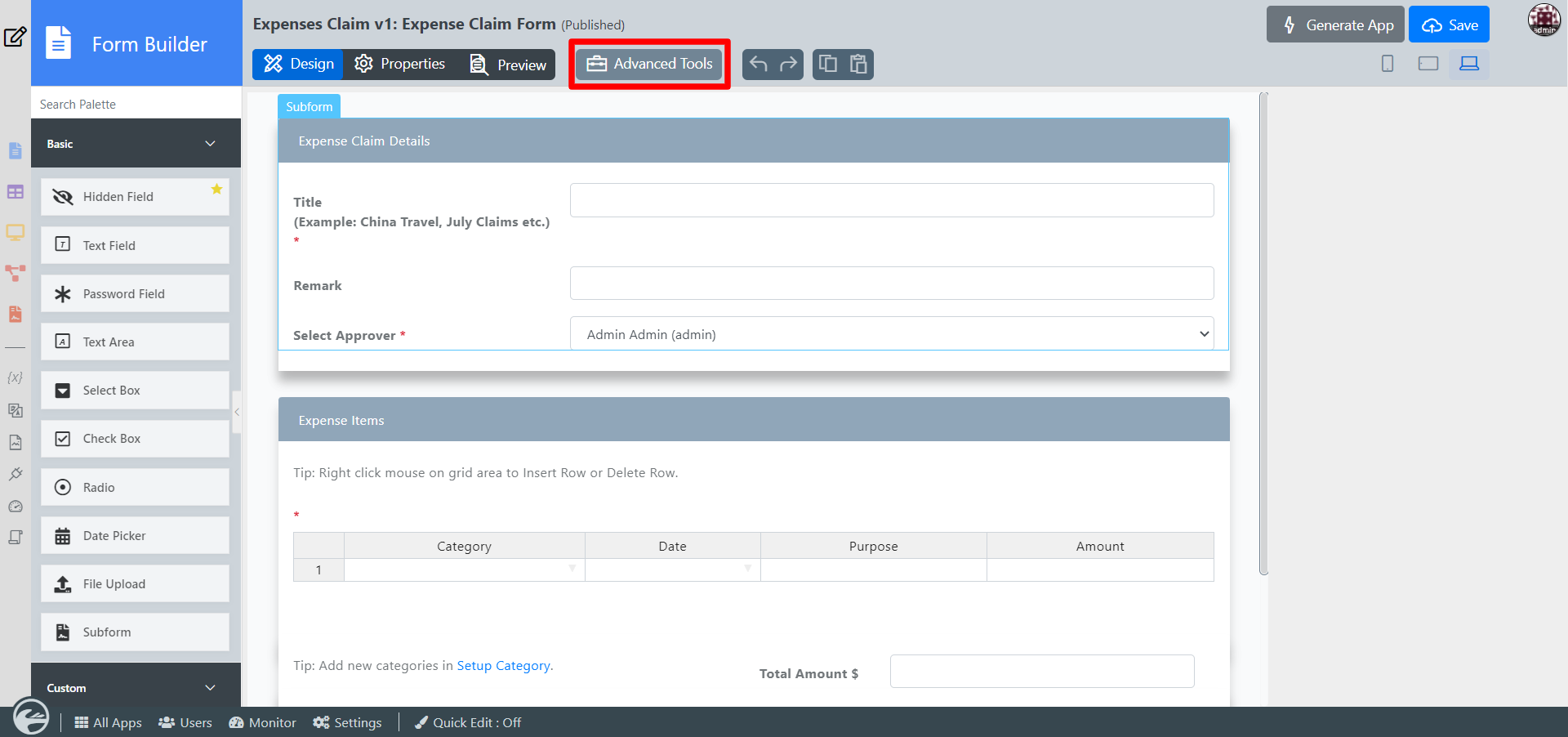Open the admin user avatar menu
1568x737 pixels.
coord(1544,20)
